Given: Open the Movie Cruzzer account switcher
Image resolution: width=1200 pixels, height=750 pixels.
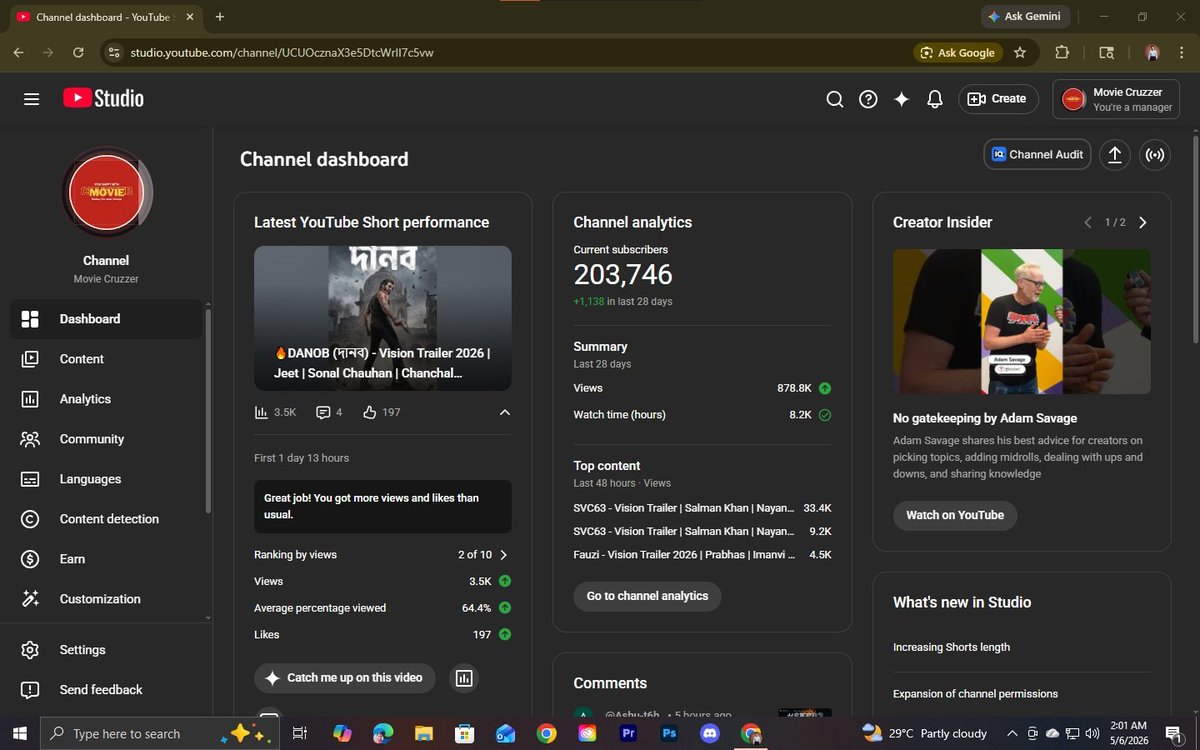Looking at the screenshot, I should tap(1116, 99).
